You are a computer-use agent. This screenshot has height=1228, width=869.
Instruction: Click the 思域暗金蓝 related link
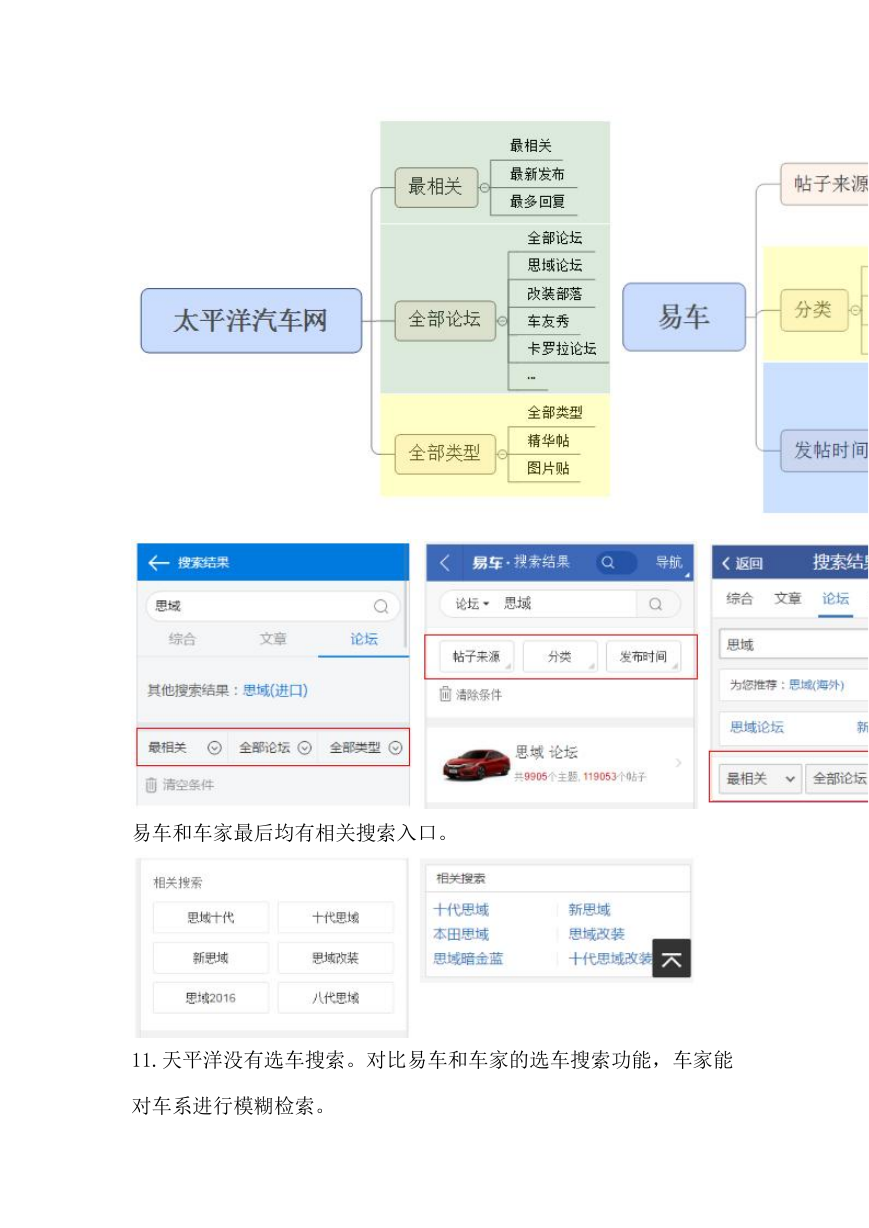pyautogui.click(x=468, y=958)
